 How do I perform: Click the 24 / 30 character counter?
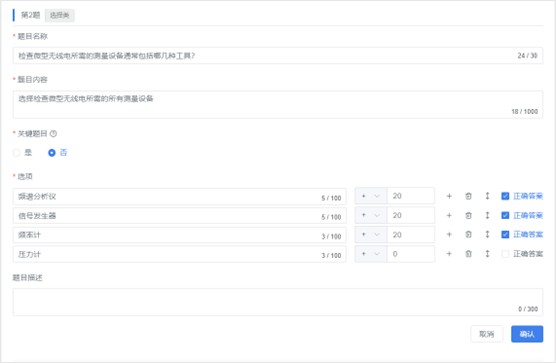527,56
